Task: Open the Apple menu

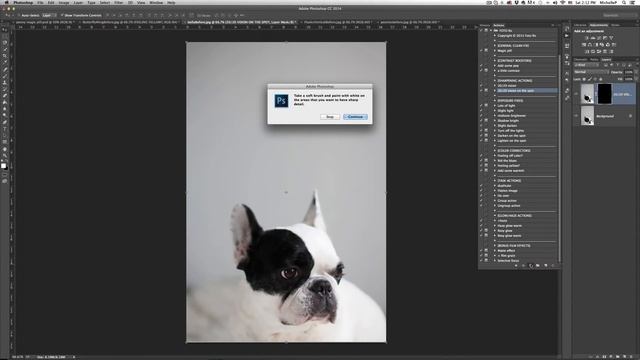Action: 6,2
